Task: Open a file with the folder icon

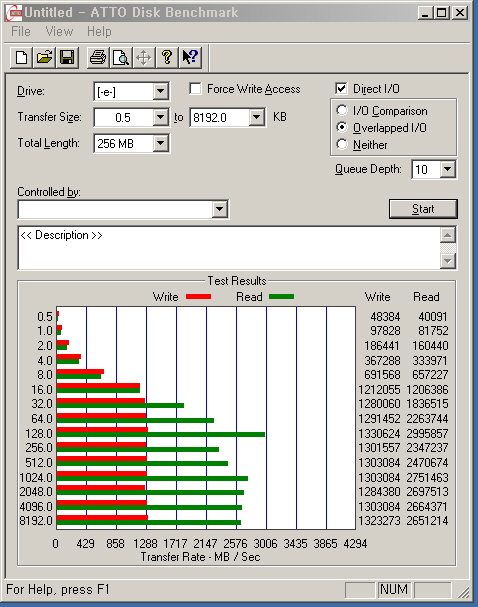Action: pos(44,58)
